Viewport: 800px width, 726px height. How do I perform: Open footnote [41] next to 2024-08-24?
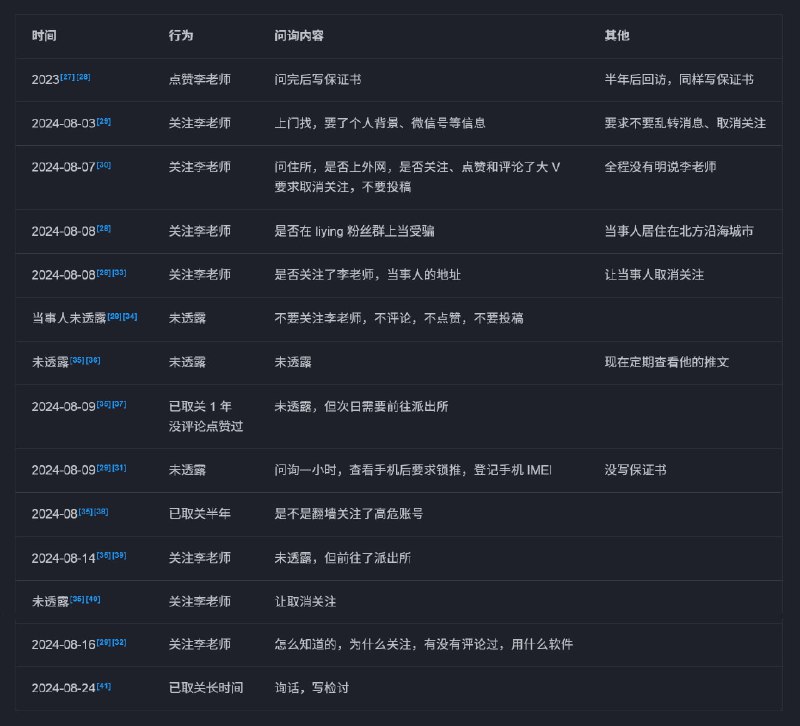104,686
